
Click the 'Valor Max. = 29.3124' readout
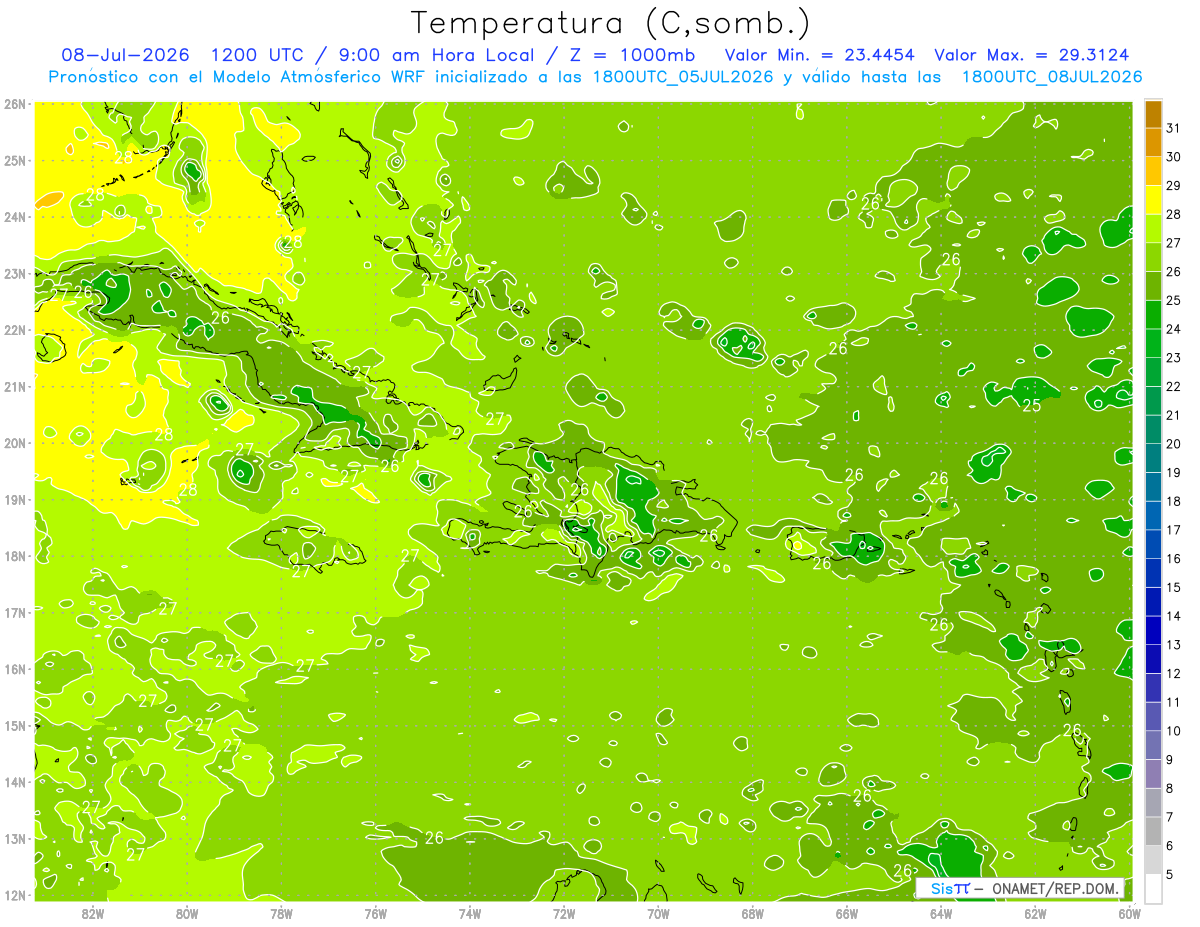pyautogui.click(x=1032, y=55)
